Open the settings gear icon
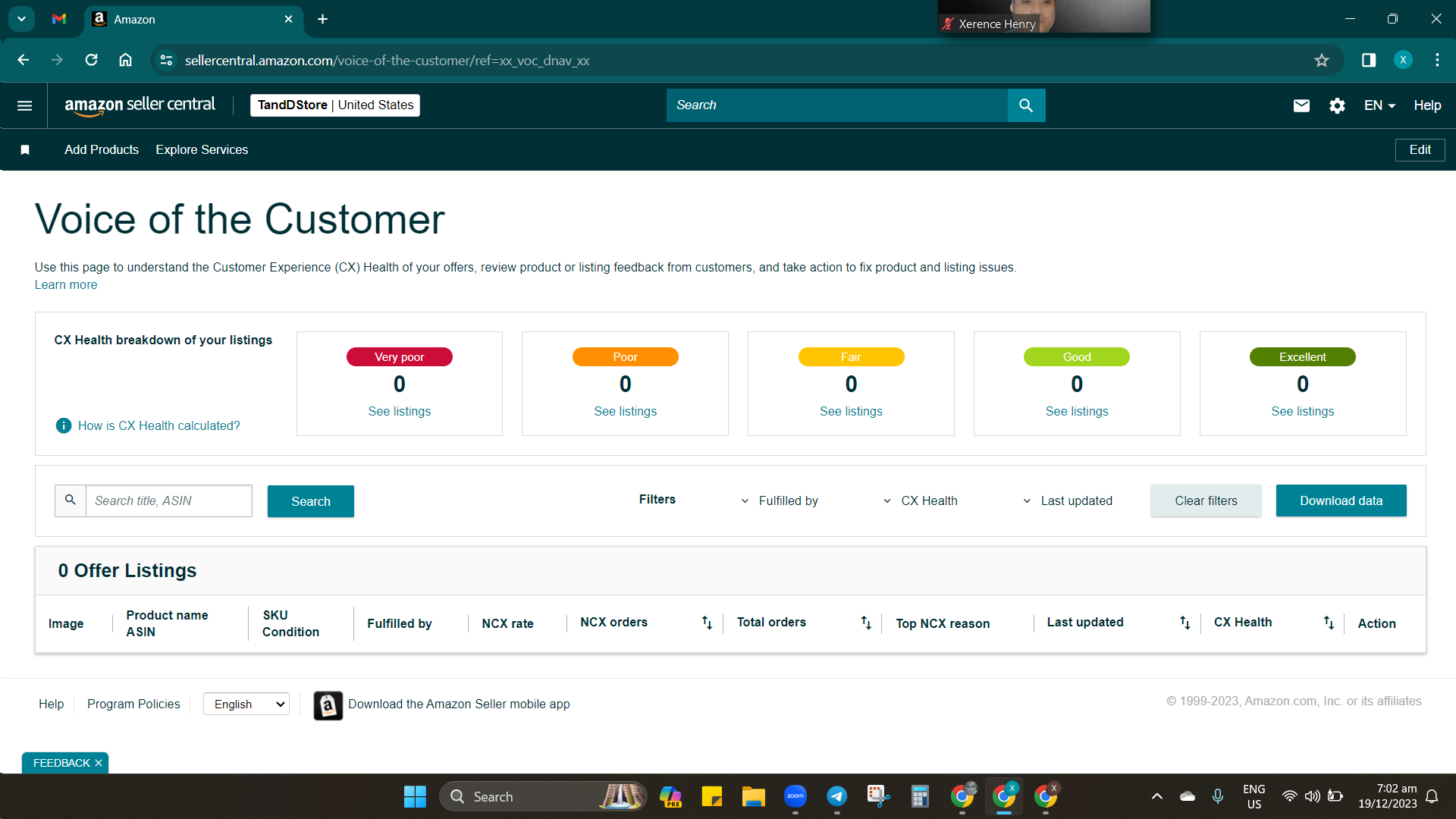 point(1337,105)
